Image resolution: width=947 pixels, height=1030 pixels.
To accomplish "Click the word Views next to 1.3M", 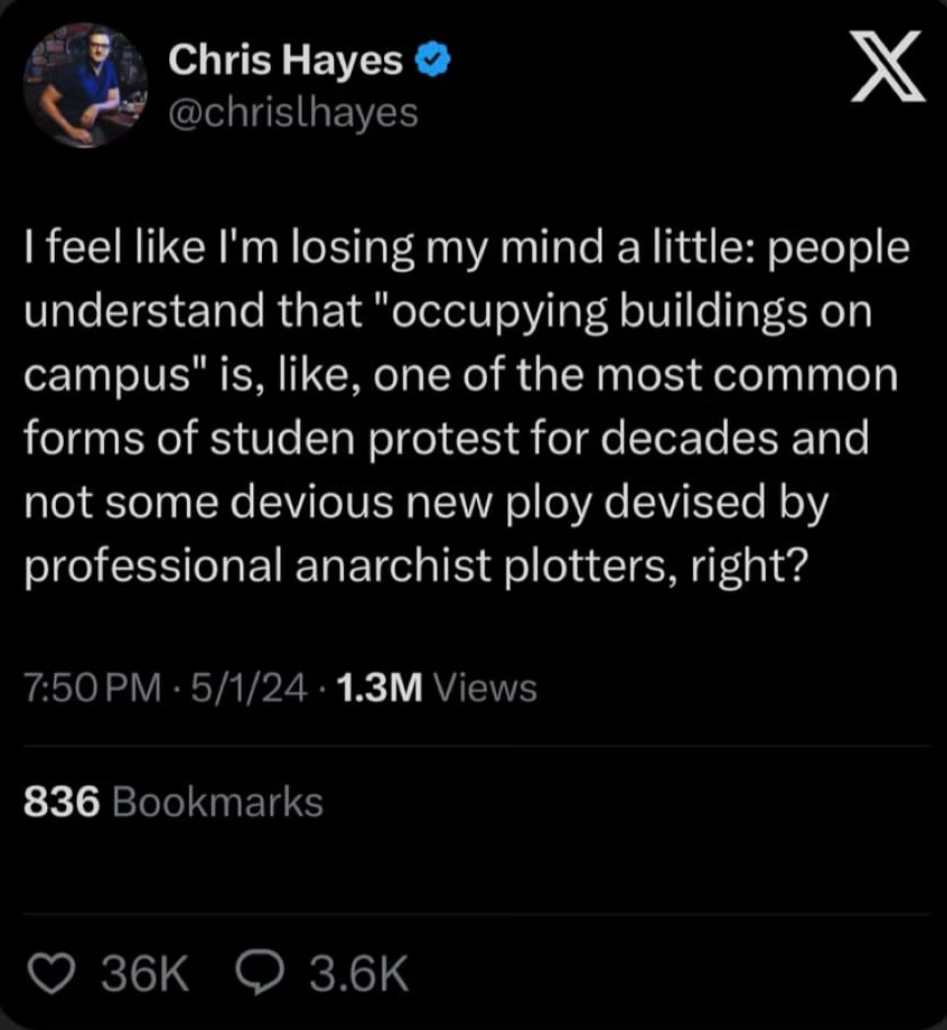I will coord(486,688).
